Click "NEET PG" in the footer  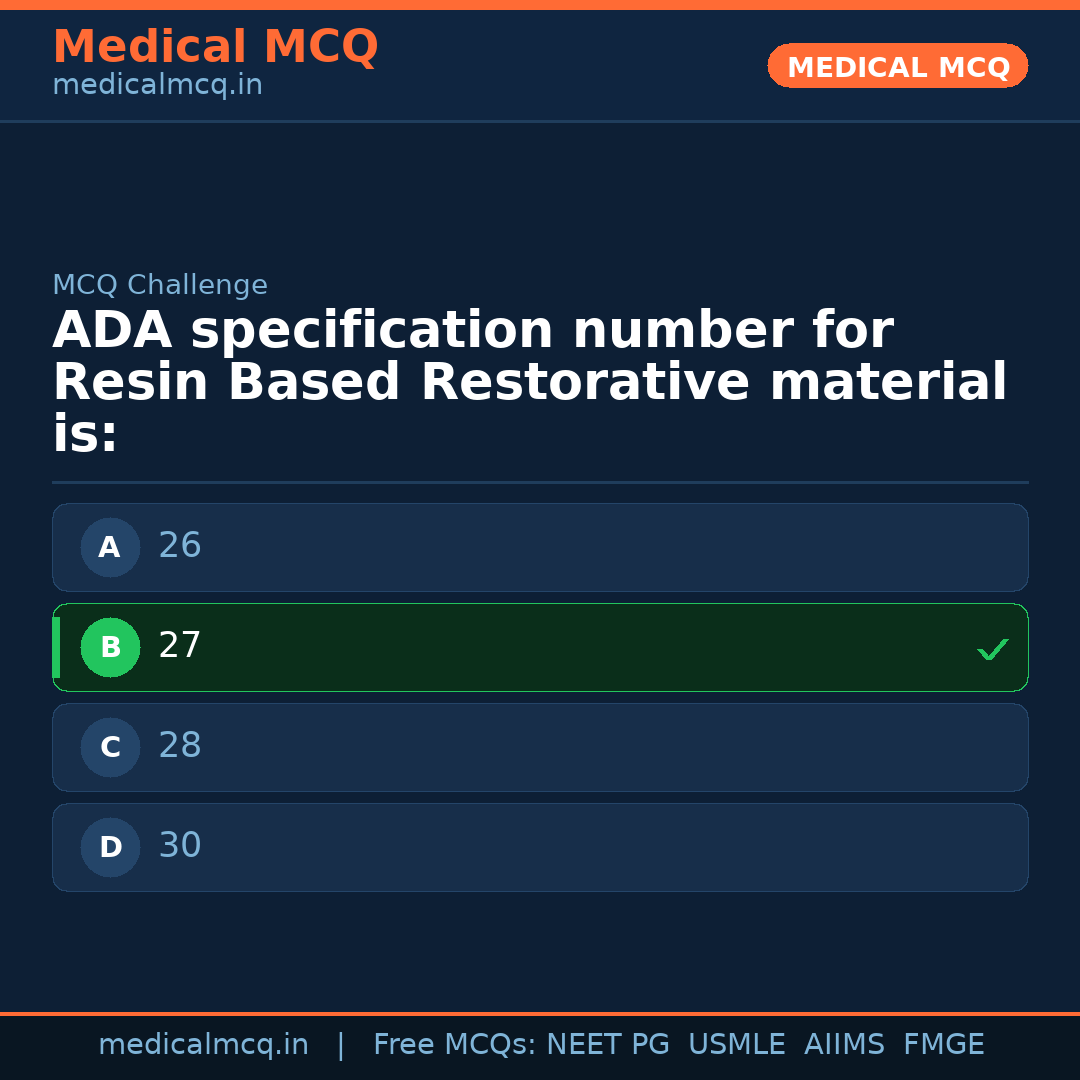point(608,1045)
